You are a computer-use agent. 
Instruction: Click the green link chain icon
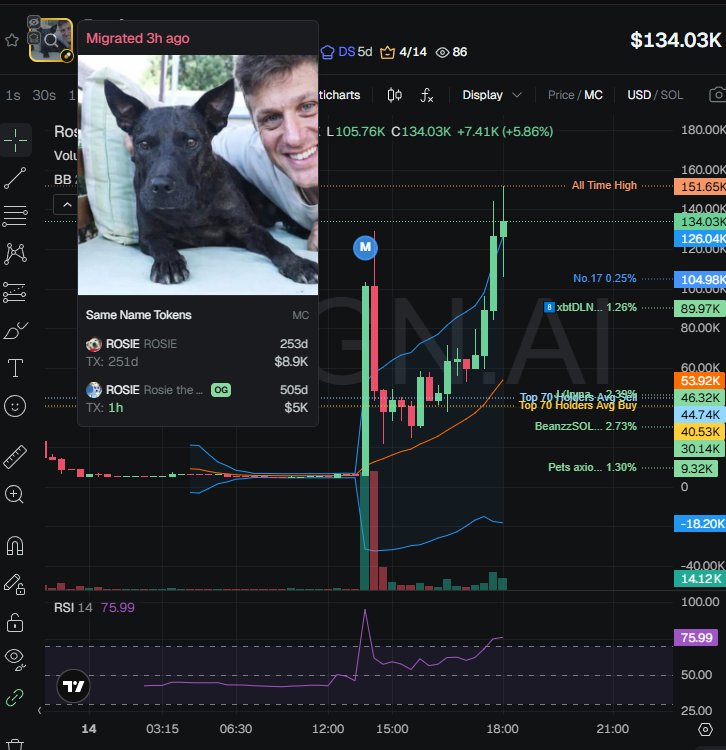15,697
